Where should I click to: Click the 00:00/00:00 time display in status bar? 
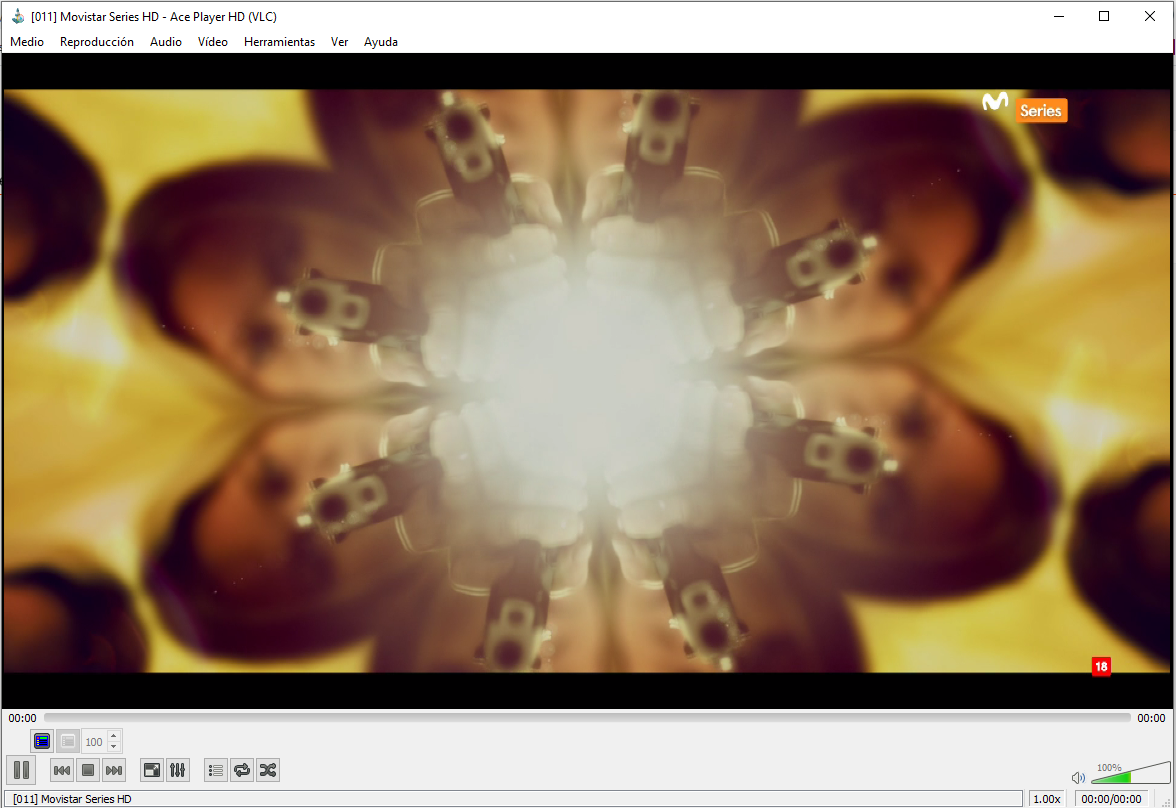click(1112, 799)
